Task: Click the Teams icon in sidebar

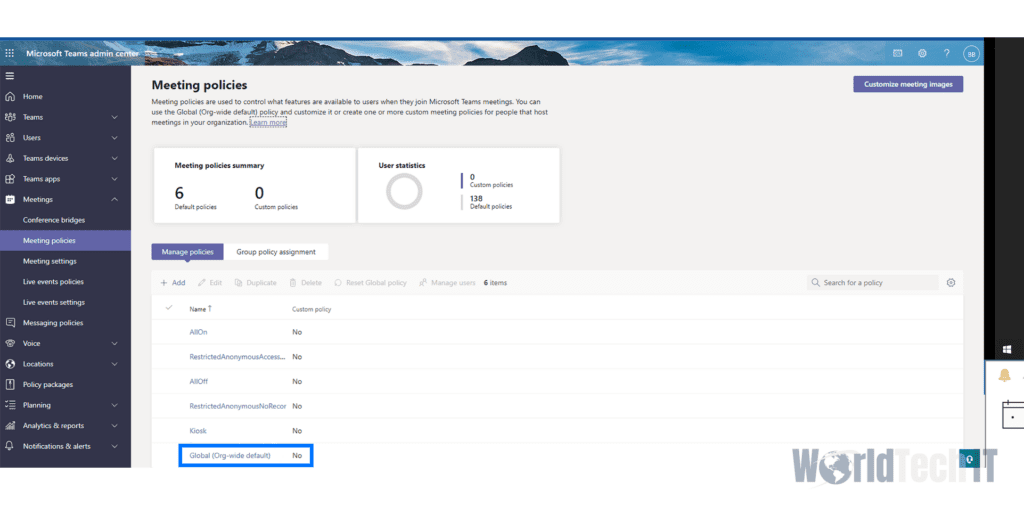Action: (10, 117)
